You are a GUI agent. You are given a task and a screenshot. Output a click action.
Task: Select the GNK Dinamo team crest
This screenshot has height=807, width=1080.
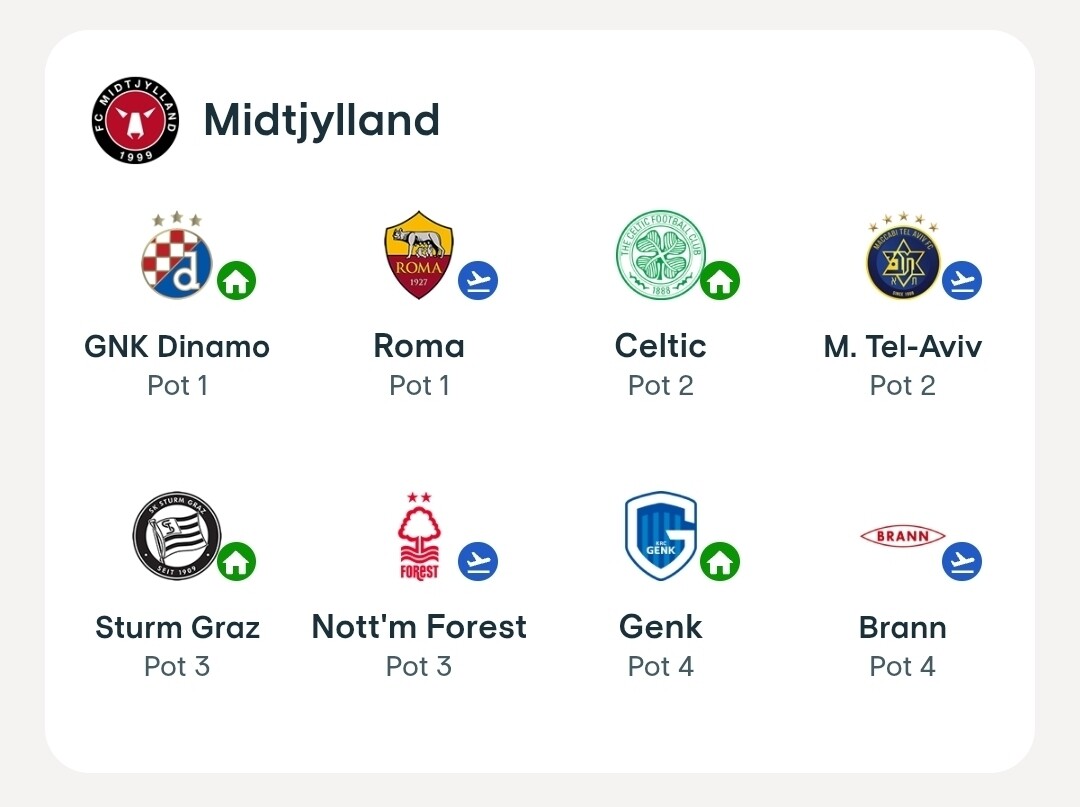[176, 255]
